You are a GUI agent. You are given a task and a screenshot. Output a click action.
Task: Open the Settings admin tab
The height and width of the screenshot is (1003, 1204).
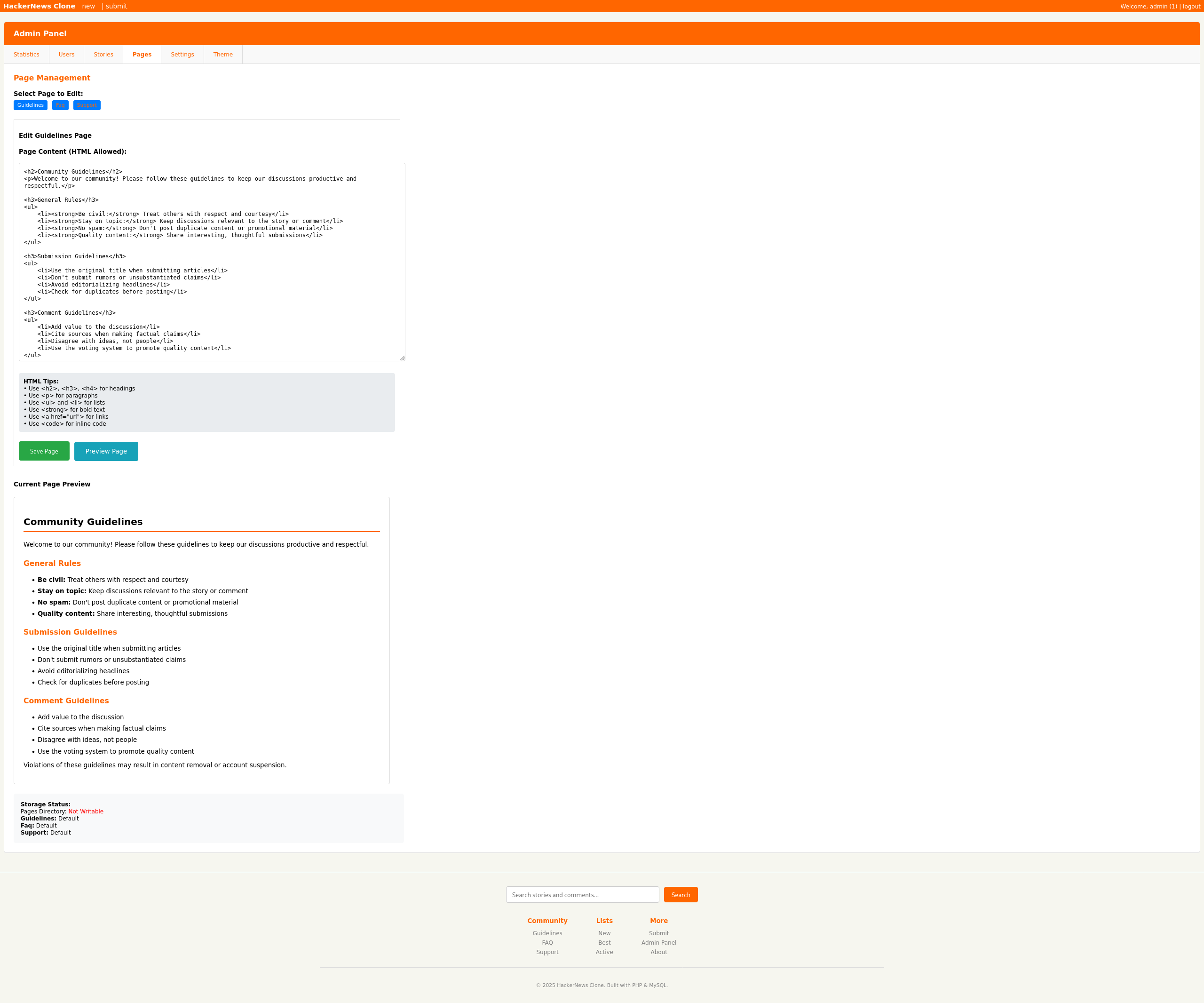click(182, 55)
